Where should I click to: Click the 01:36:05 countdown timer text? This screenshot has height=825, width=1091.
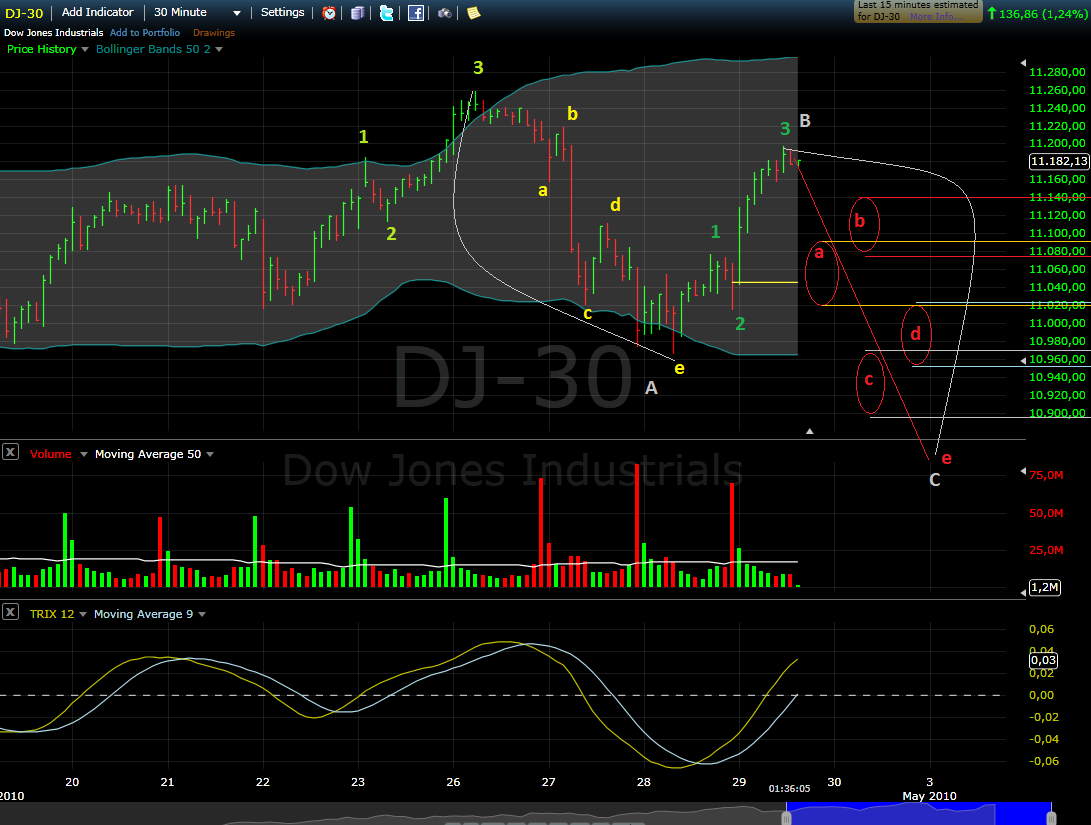coord(789,789)
